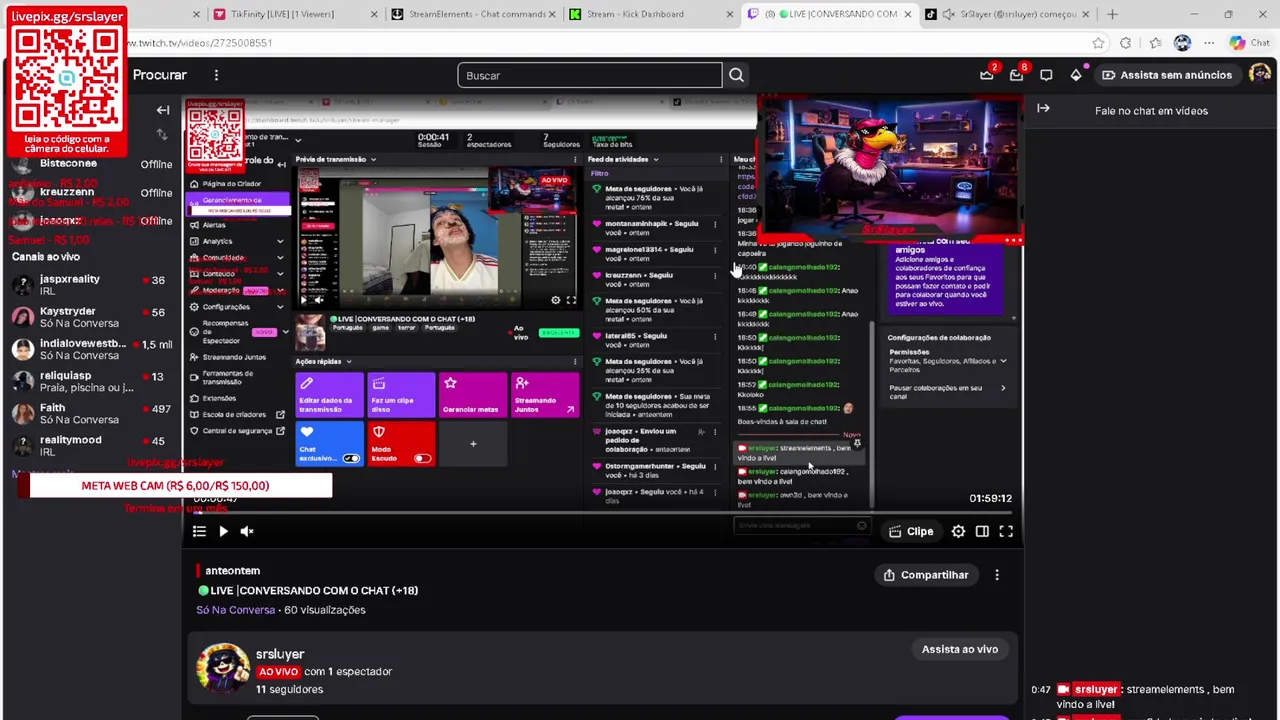Screen dimensions: 1280x720
Task: Add page to favorites star
Action: pyautogui.click(x=1099, y=43)
